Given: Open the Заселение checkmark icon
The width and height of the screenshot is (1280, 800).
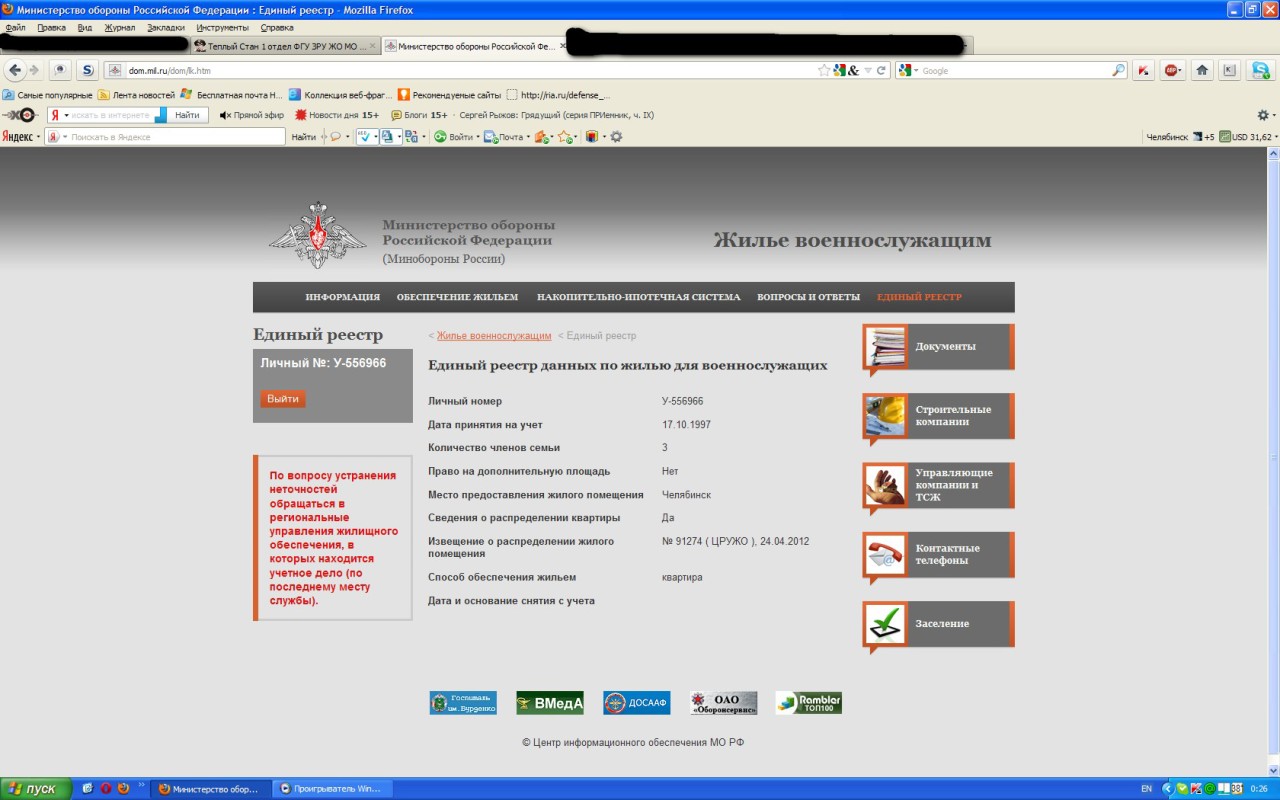Looking at the screenshot, I should [884, 624].
